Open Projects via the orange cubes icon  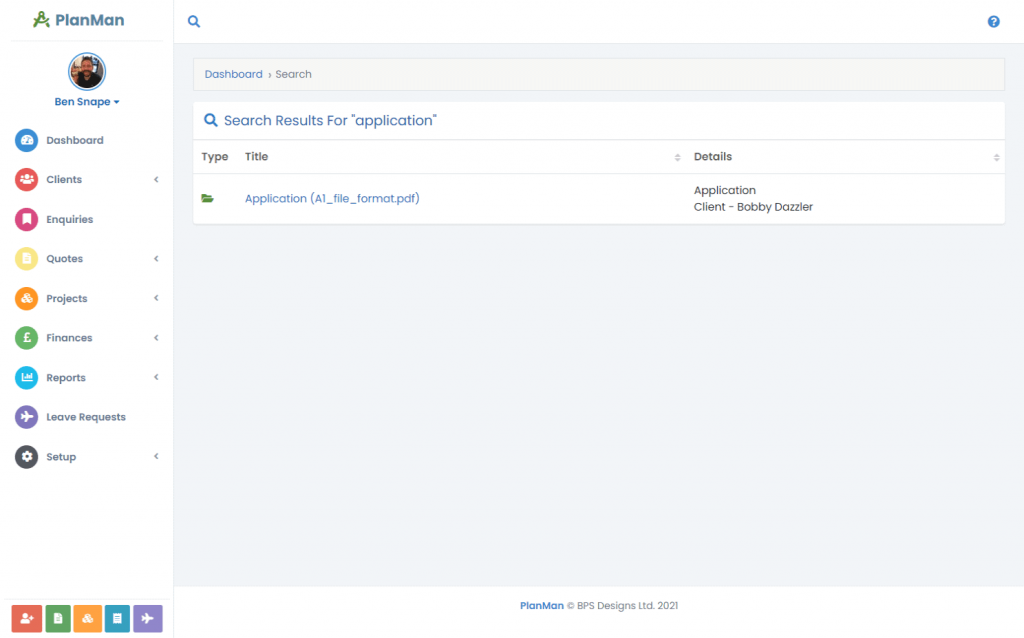click(x=27, y=298)
